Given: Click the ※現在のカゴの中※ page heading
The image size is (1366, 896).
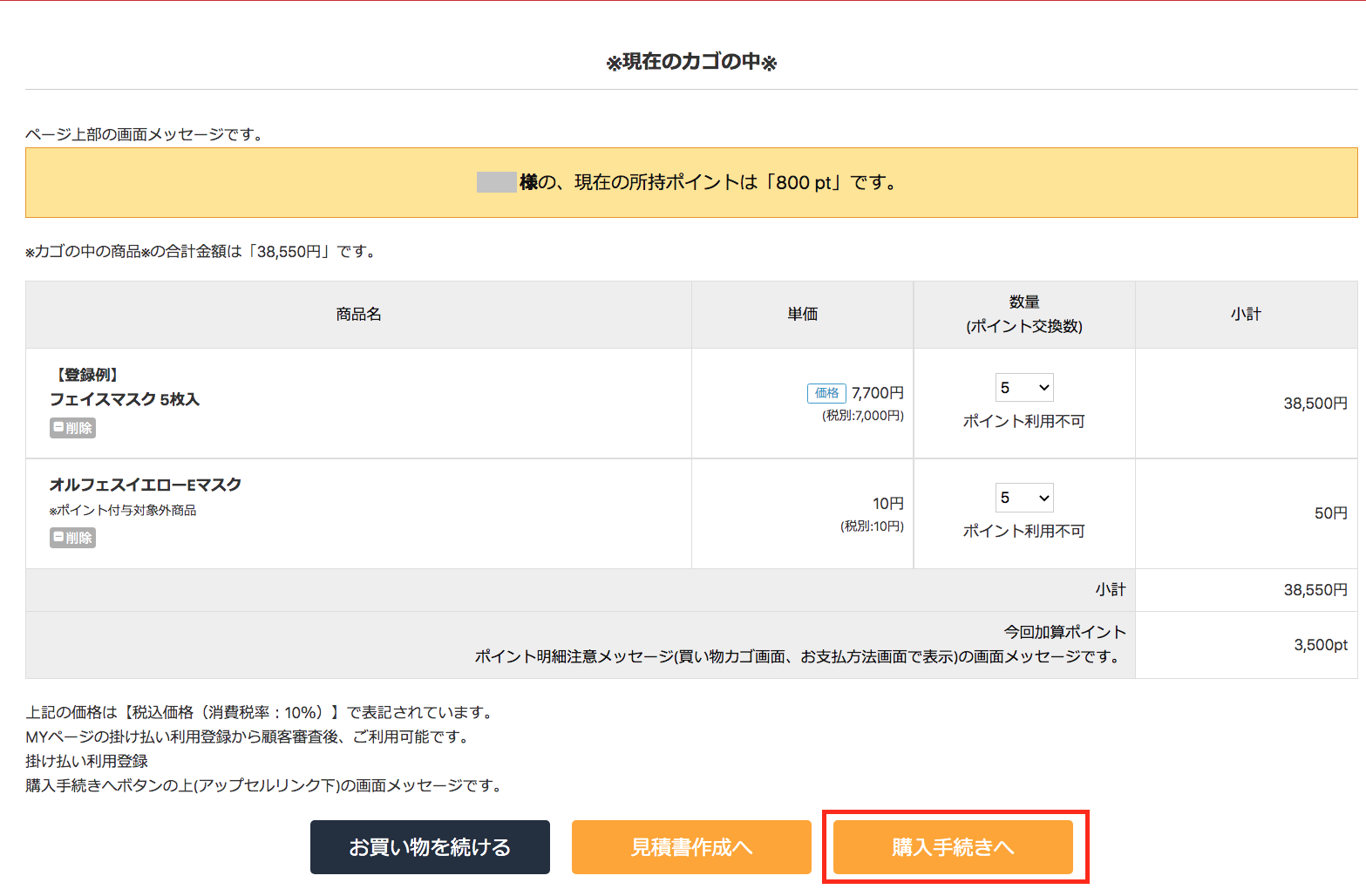Looking at the screenshot, I should [x=691, y=62].
